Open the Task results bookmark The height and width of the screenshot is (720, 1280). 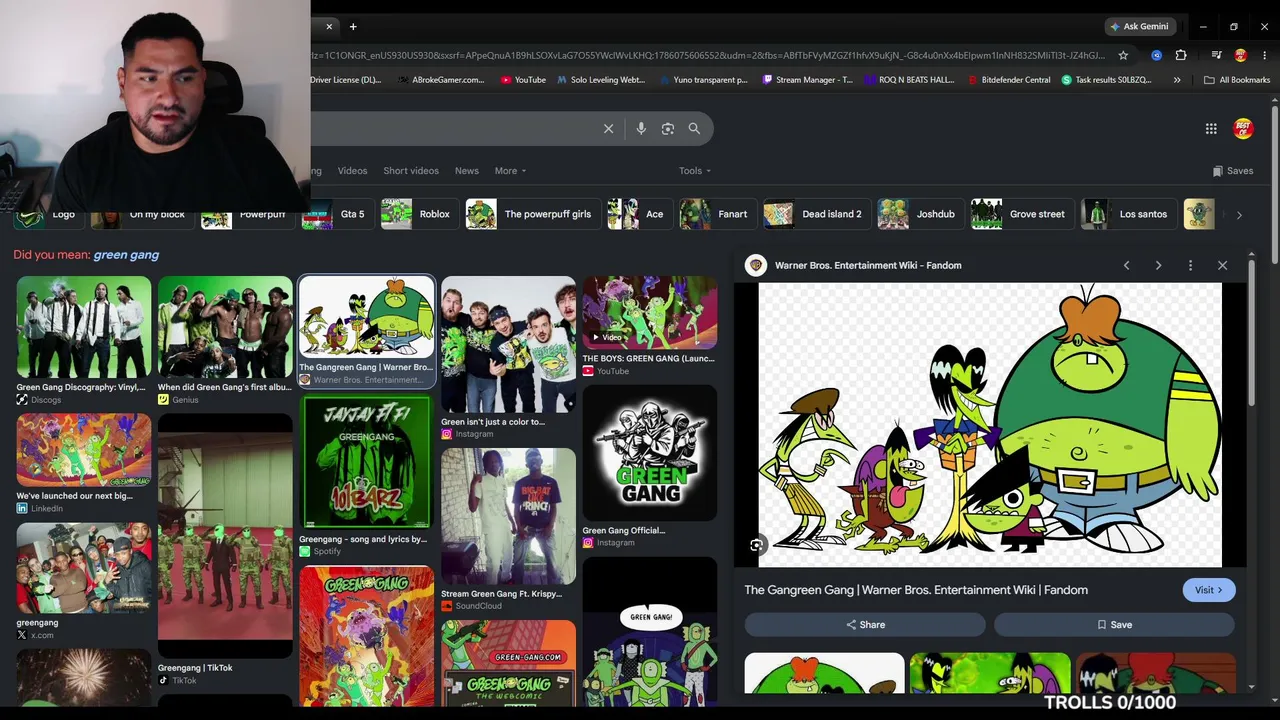click(x=1106, y=80)
